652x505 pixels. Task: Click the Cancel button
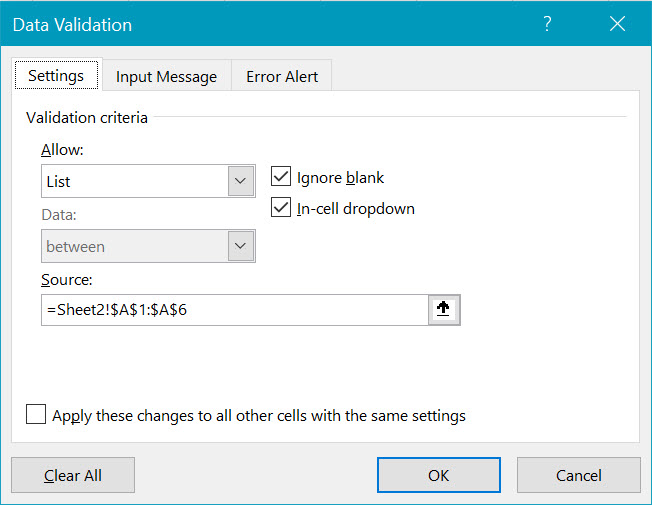[x=578, y=475]
